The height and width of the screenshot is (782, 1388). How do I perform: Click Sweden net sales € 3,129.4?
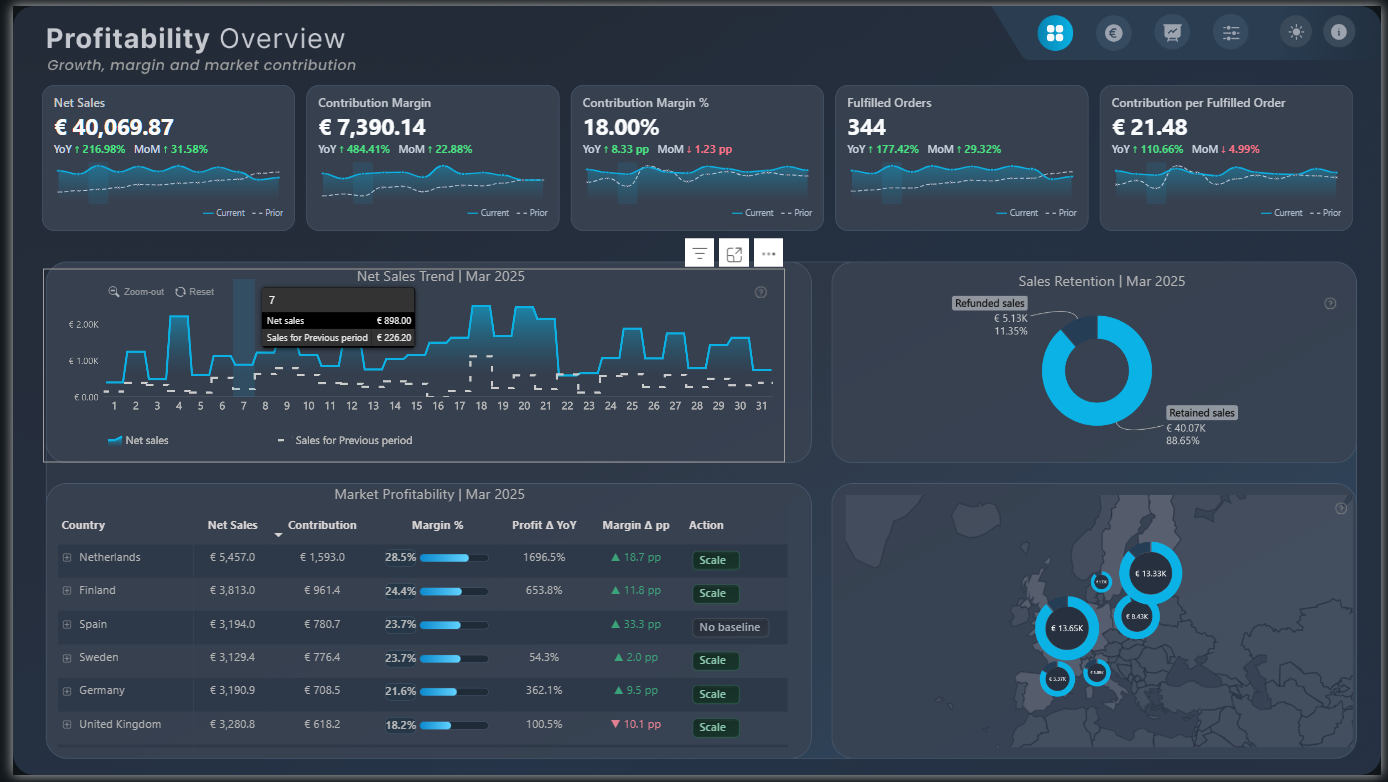(x=232, y=658)
